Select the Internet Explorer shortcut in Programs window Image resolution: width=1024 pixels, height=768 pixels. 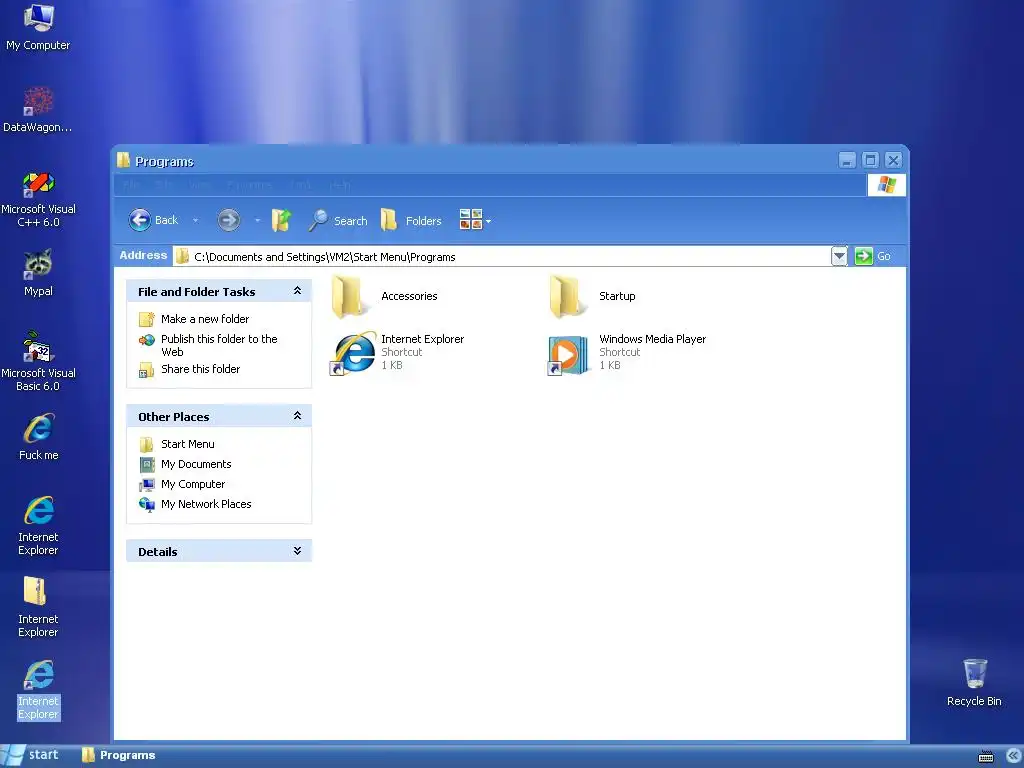(397, 353)
